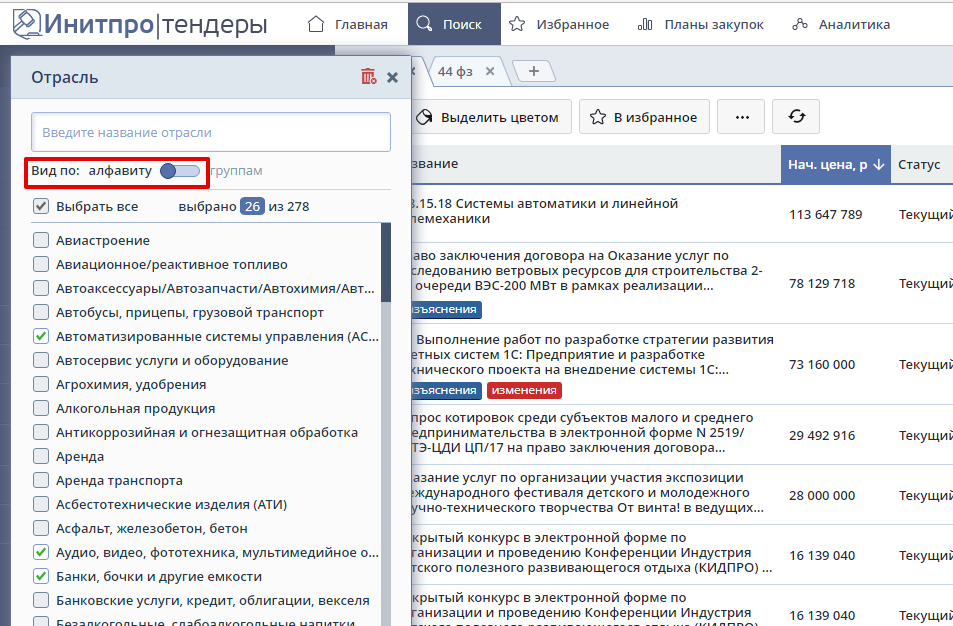Click the trash icon in Отрасль panel
The width and height of the screenshot is (953, 626).
[369, 77]
